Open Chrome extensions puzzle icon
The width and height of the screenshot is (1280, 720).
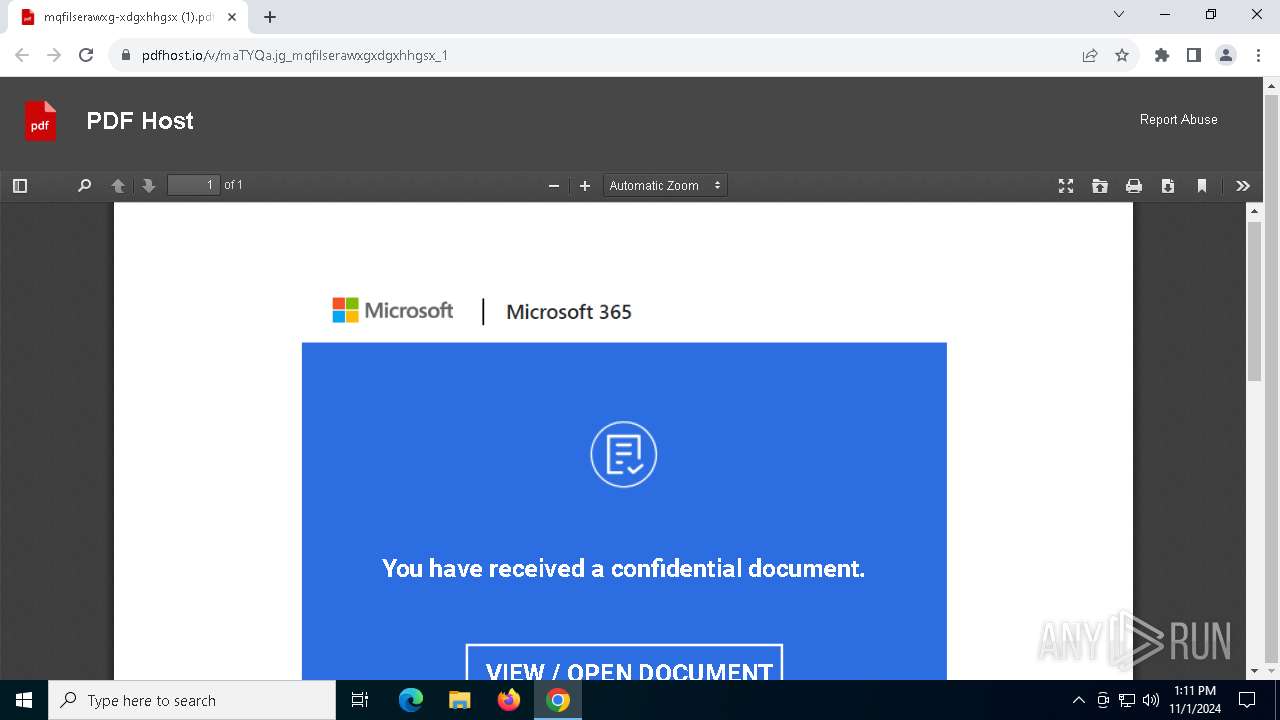1162,55
